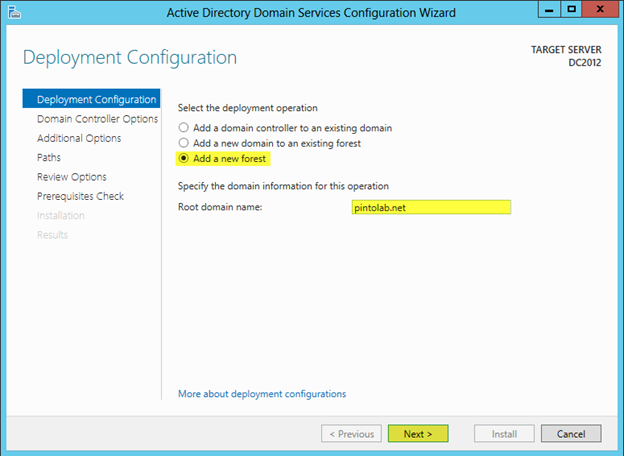Click the 'Root domain name:' label
The width and height of the screenshot is (624, 456).
[220, 207]
